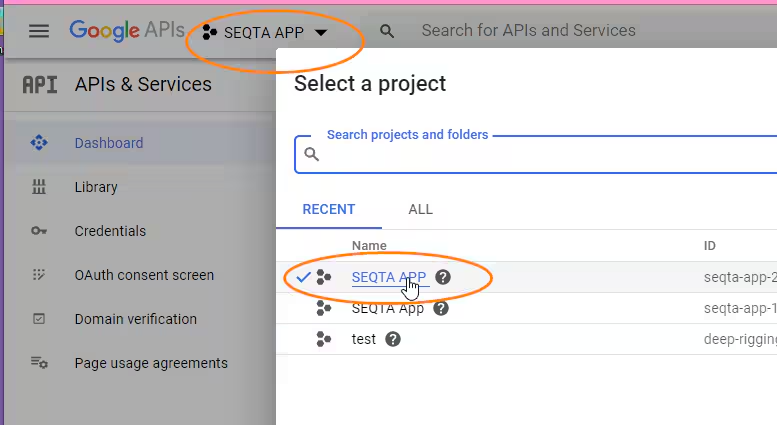Click the Google APIs logo
Image resolution: width=777 pixels, height=425 pixels.
point(127,30)
